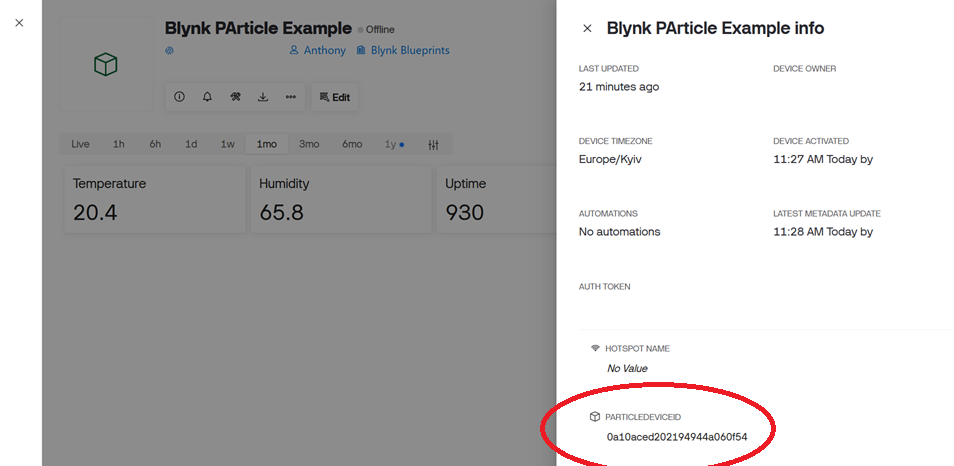
Task: Select the 3mo time range tab
Action: click(x=309, y=144)
